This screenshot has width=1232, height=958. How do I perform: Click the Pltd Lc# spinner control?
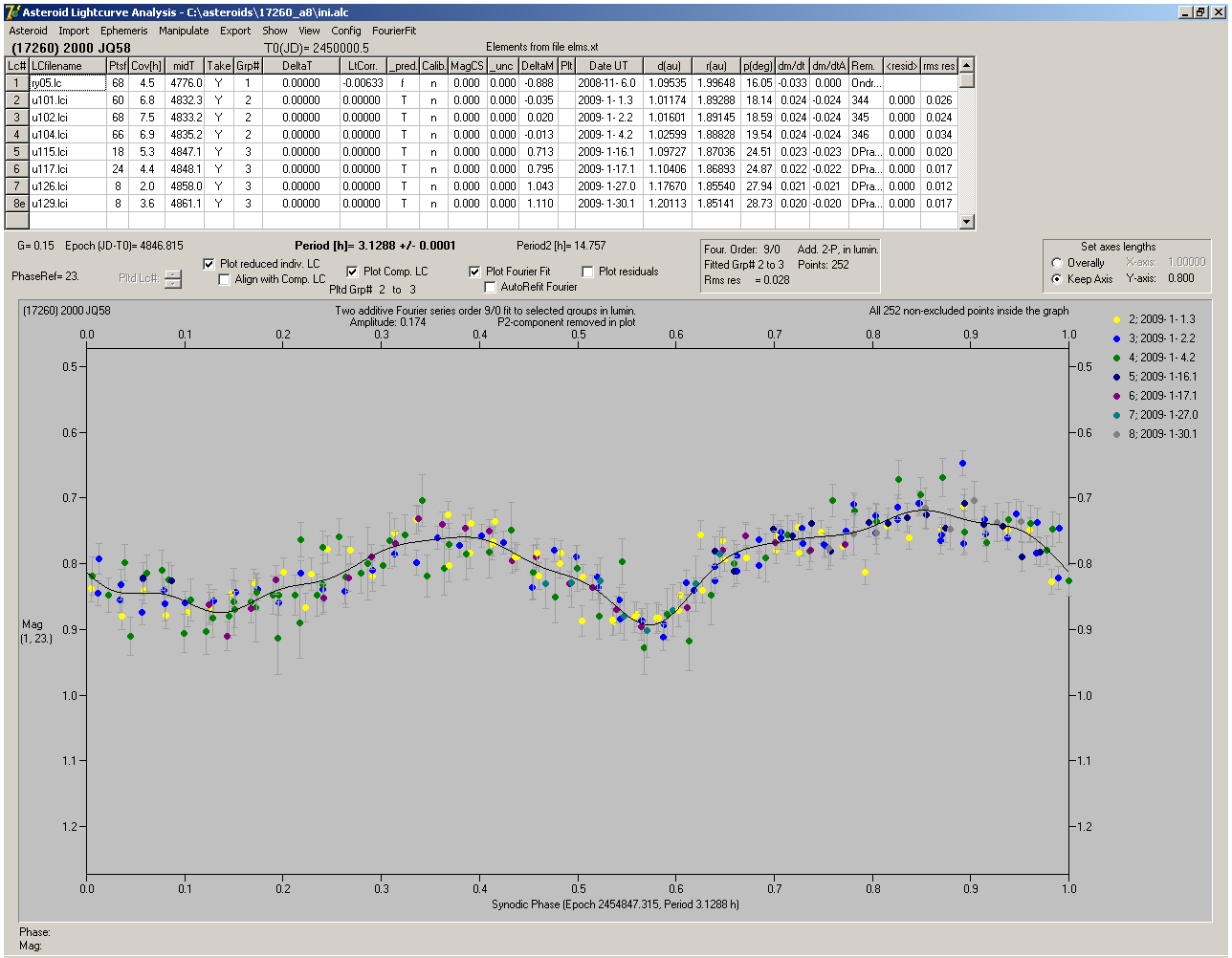coord(172,279)
